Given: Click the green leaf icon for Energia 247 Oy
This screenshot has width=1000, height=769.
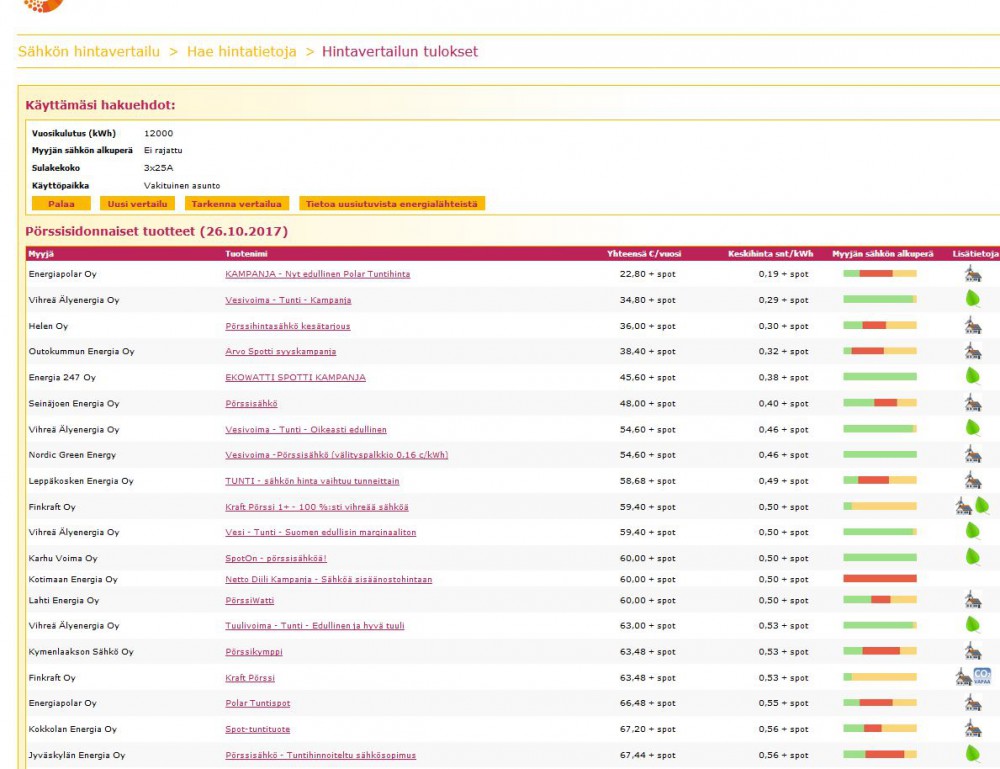Looking at the screenshot, I should 972,376.
